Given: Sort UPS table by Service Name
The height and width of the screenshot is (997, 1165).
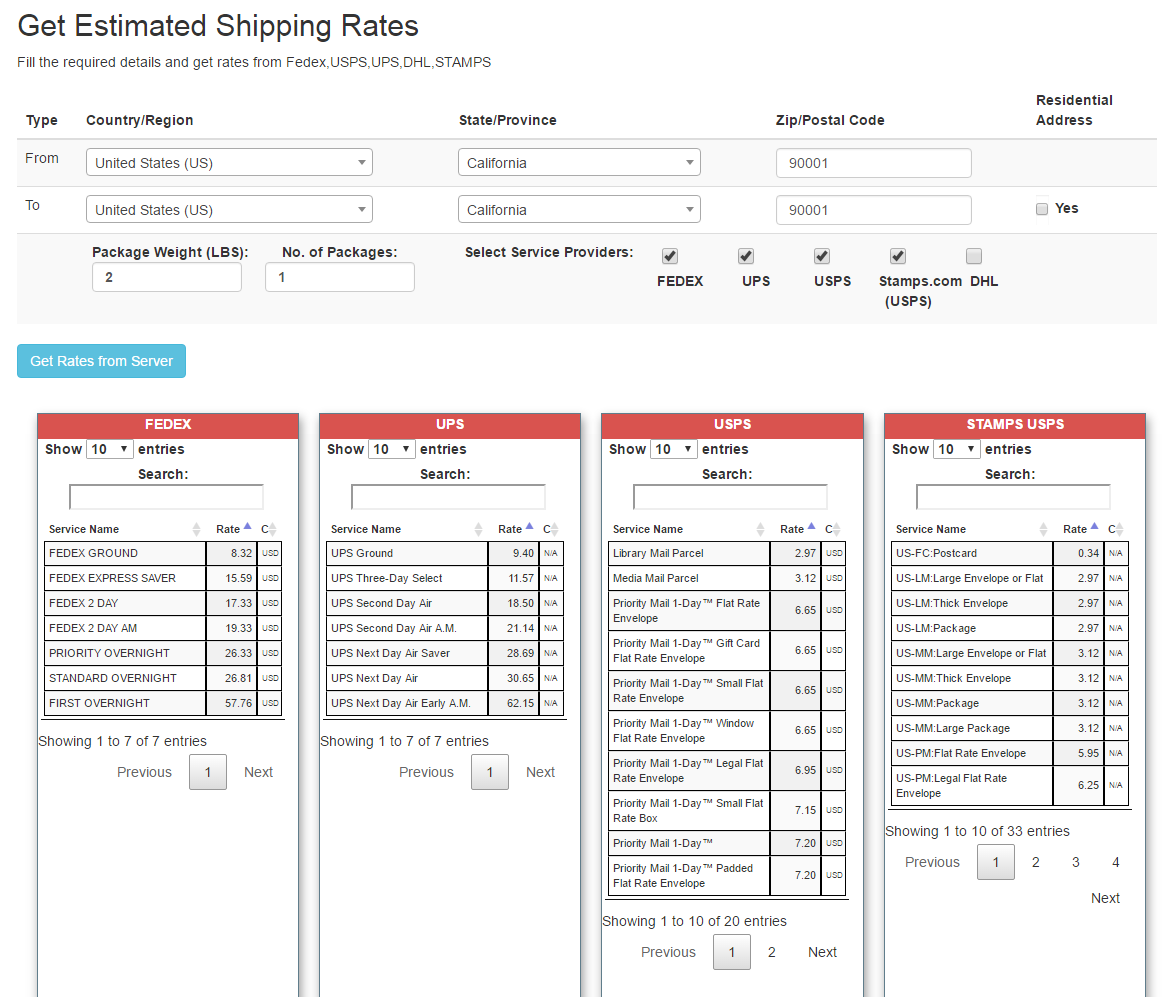Looking at the screenshot, I should pyautogui.click(x=406, y=529).
